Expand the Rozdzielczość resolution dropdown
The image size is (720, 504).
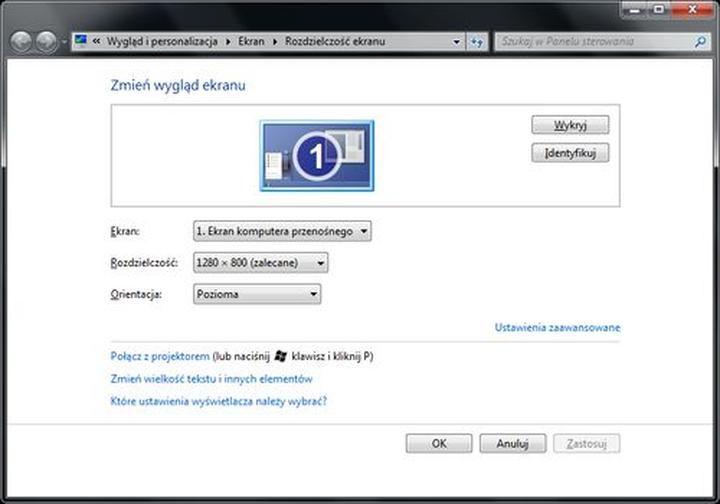[260, 262]
